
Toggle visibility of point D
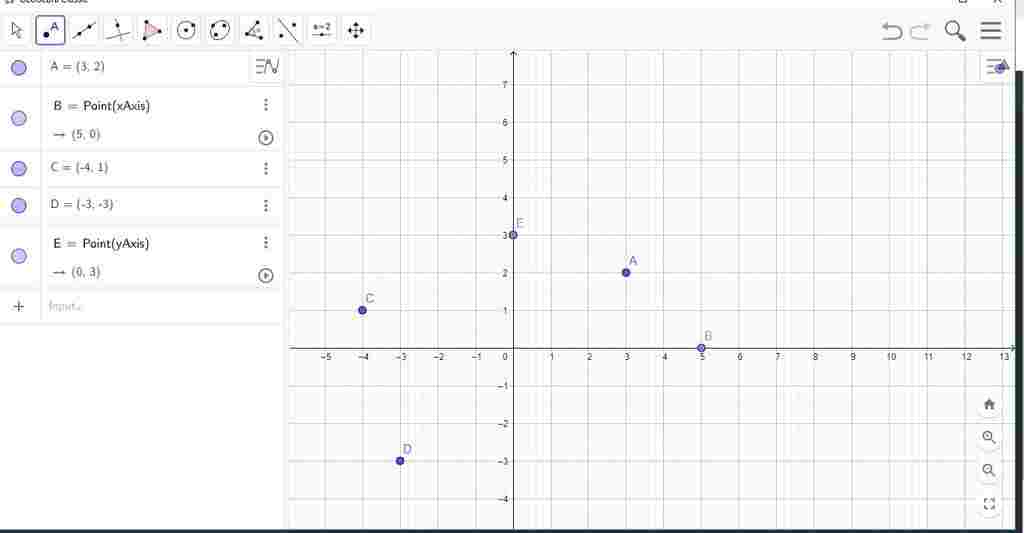pyautogui.click(x=19, y=205)
